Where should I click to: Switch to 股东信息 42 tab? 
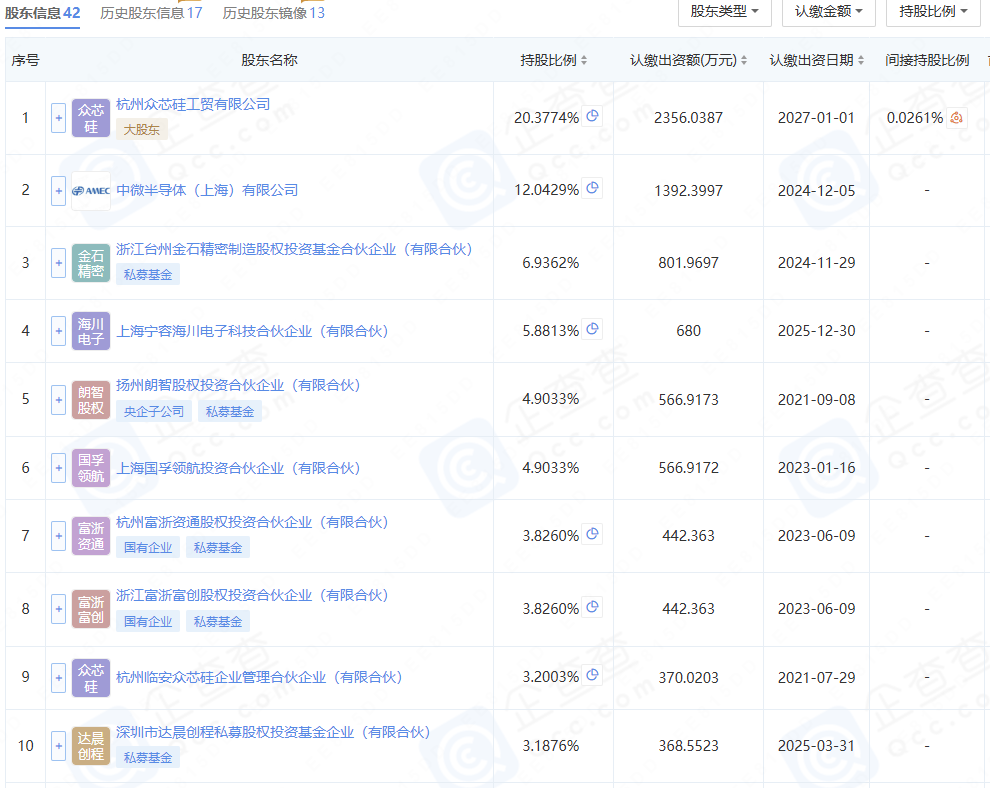[x=42, y=13]
